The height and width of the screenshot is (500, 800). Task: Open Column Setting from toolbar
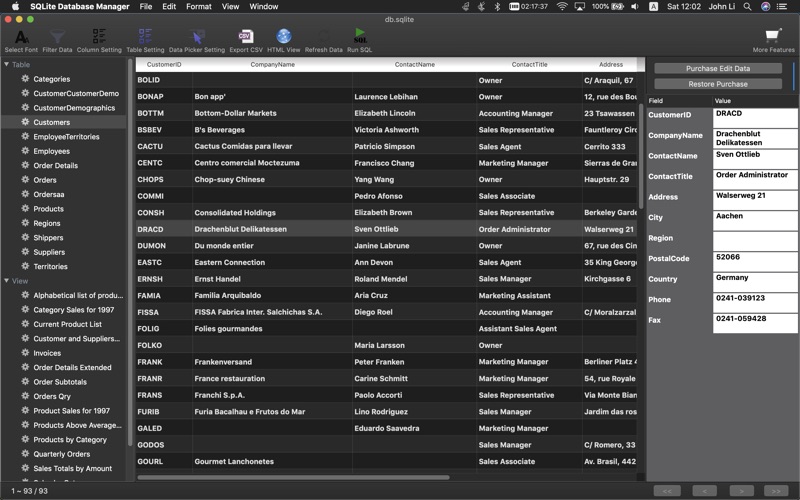pos(99,41)
